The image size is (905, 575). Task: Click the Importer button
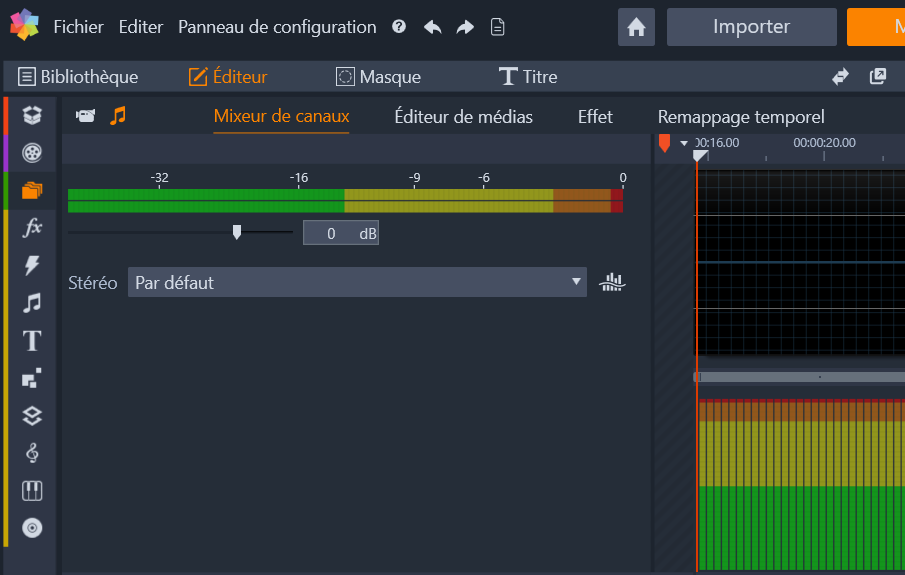tap(751, 27)
